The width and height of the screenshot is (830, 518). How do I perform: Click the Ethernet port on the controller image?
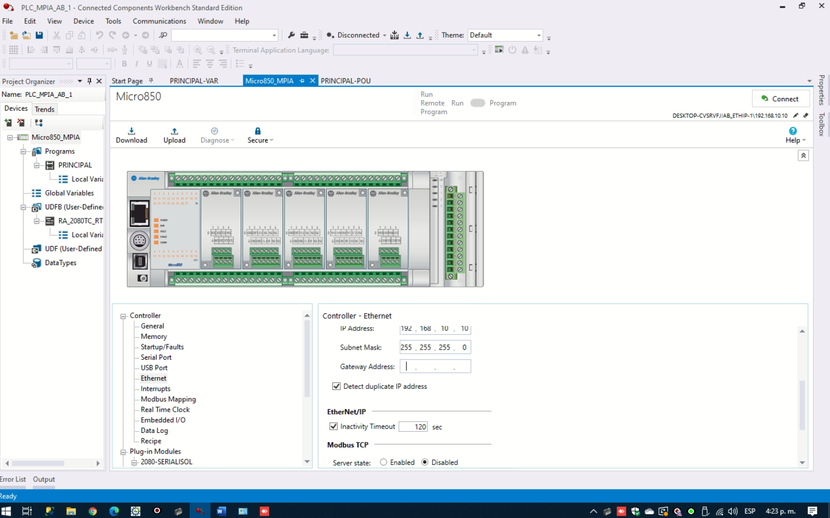pyautogui.click(x=140, y=214)
